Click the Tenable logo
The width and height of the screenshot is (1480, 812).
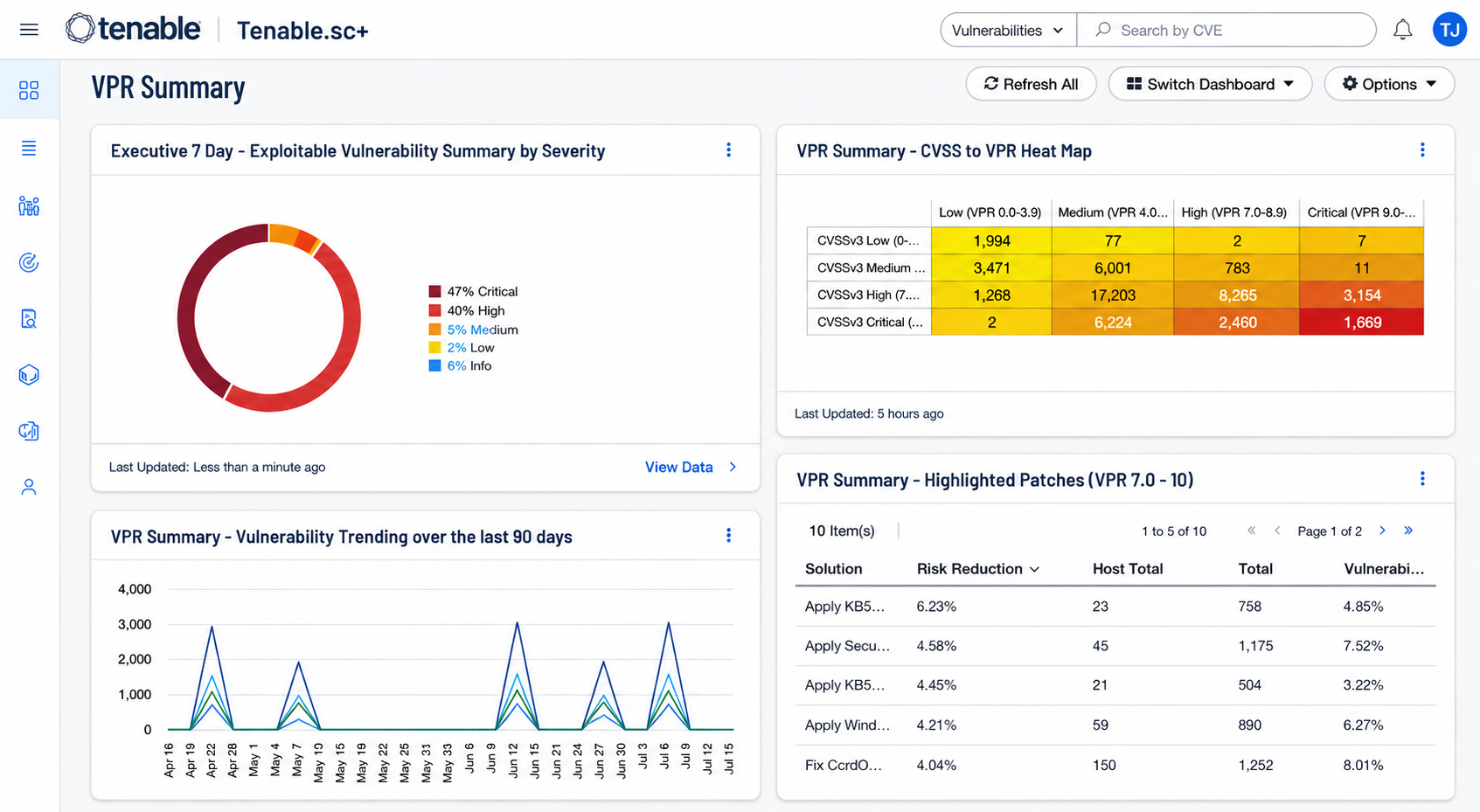point(133,29)
